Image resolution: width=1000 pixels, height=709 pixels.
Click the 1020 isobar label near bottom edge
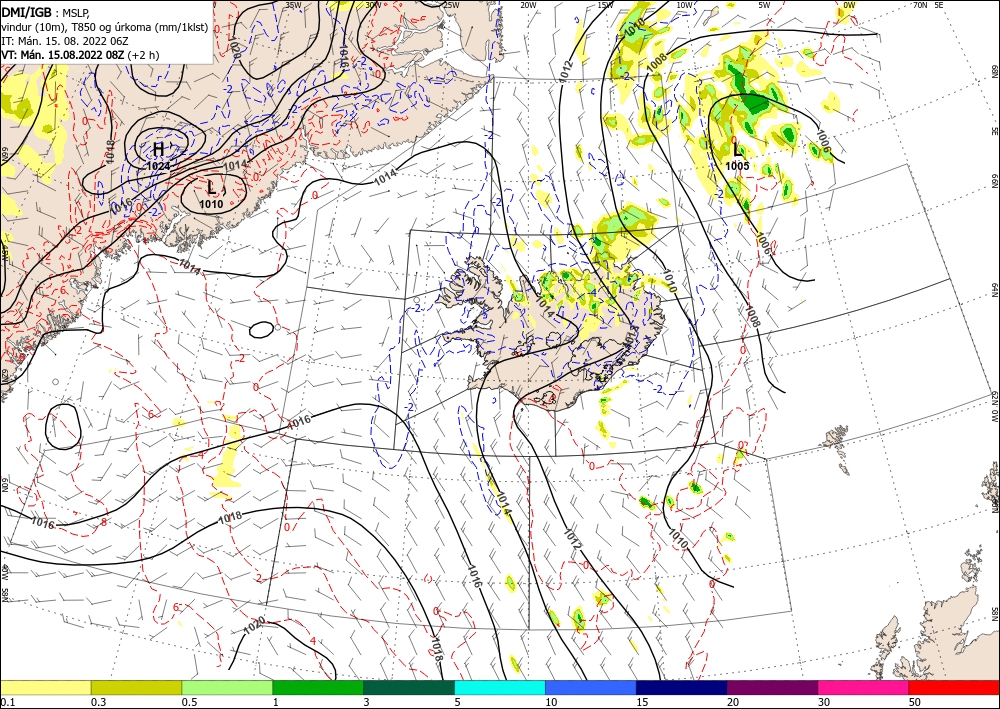pyautogui.click(x=253, y=627)
